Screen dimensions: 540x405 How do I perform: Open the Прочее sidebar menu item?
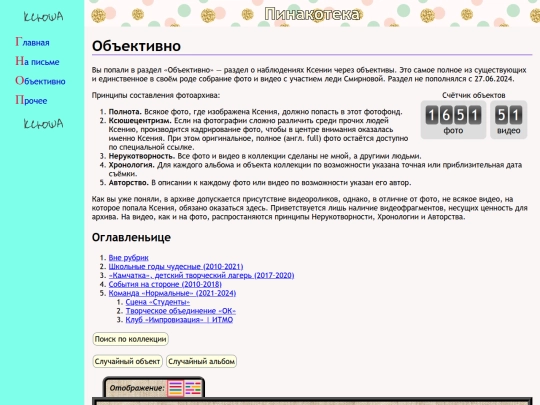coord(31,100)
